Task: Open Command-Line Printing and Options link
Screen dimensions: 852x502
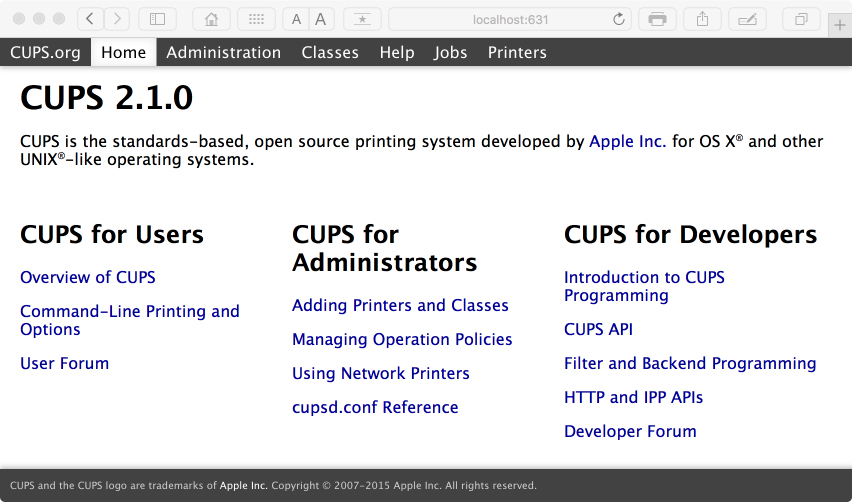Action: point(130,320)
